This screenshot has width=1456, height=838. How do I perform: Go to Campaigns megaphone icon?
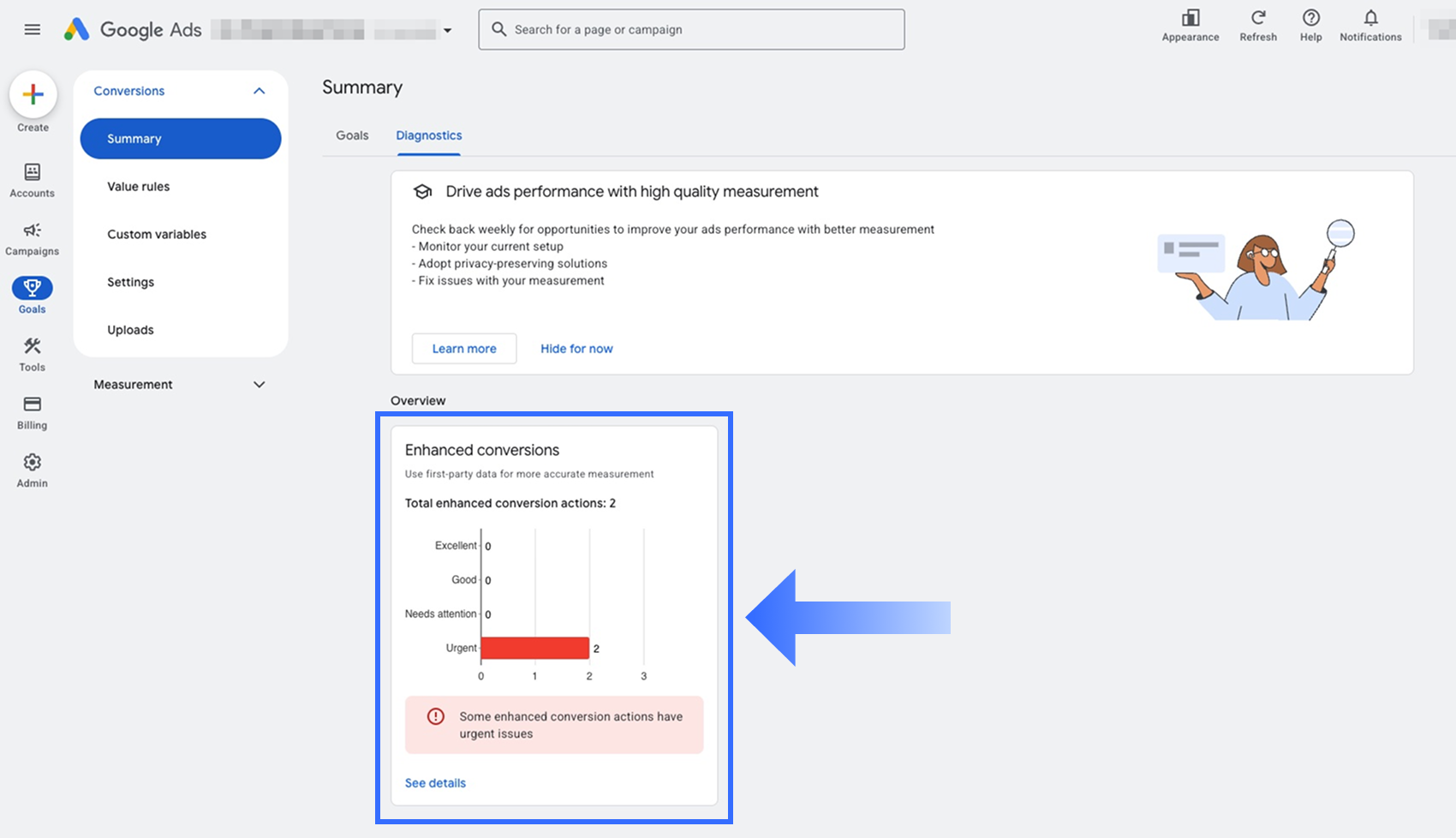pos(33,230)
